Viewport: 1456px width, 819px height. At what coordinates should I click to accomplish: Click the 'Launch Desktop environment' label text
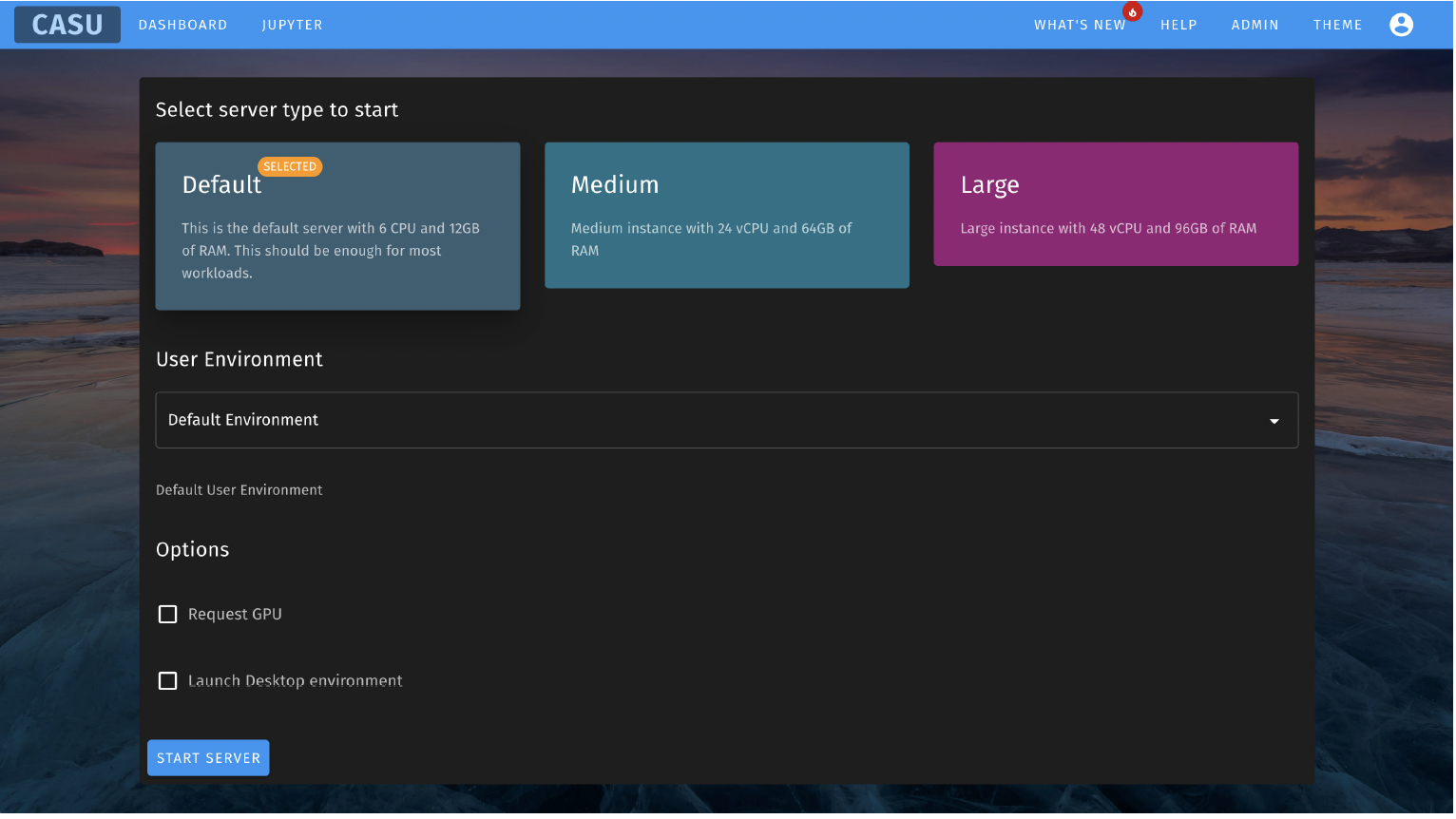click(x=296, y=682)
